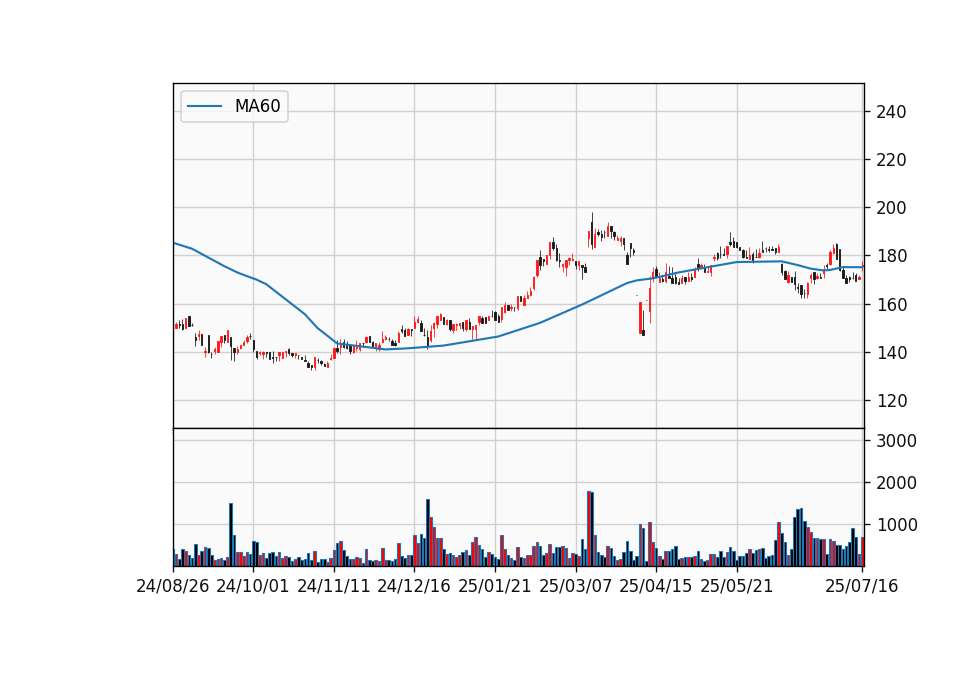960x690 pixels.
Task: Click the 140 price axis label
Action: tap(891, 353)
